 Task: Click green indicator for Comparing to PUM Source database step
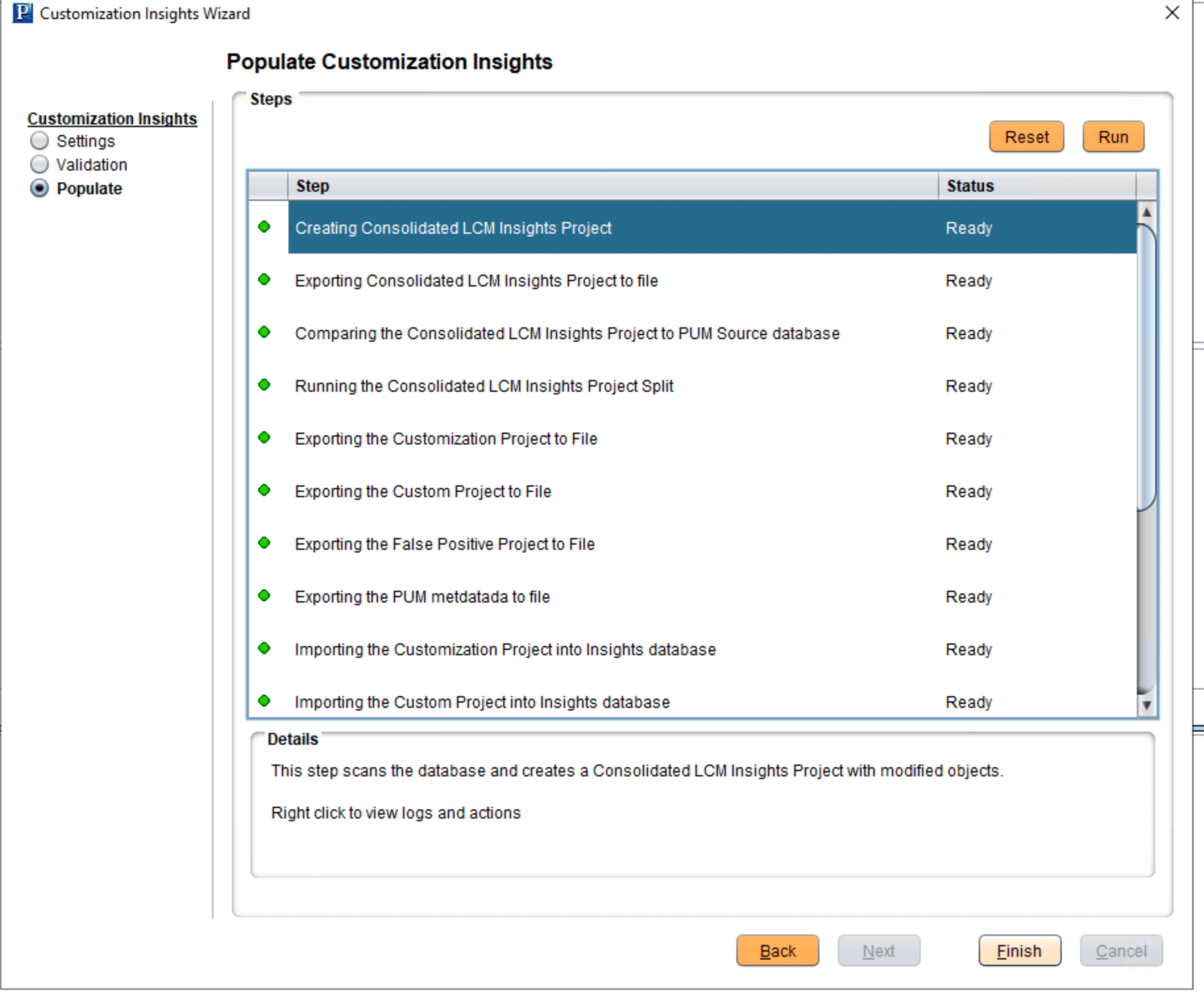265,332
